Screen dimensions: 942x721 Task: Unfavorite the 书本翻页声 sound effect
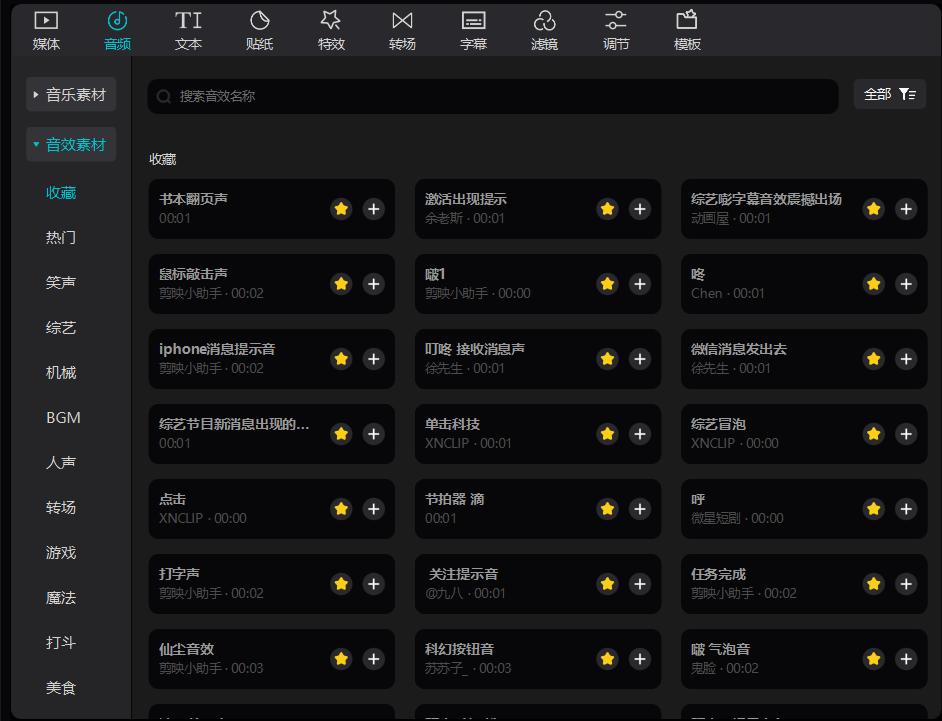tap(340, 209)
